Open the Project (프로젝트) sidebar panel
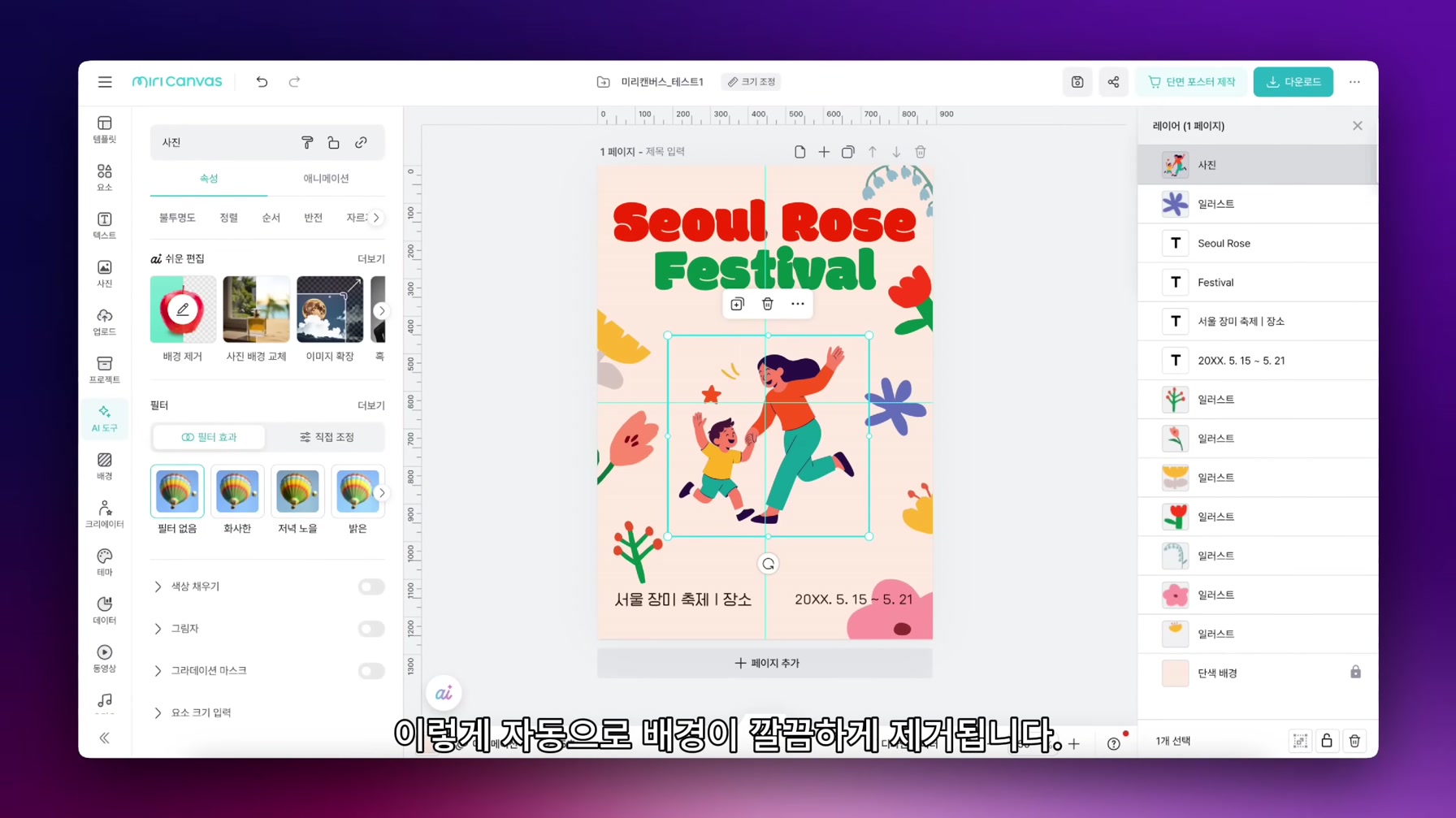The width and height of the screenshot is (1456, 818). 105,370
